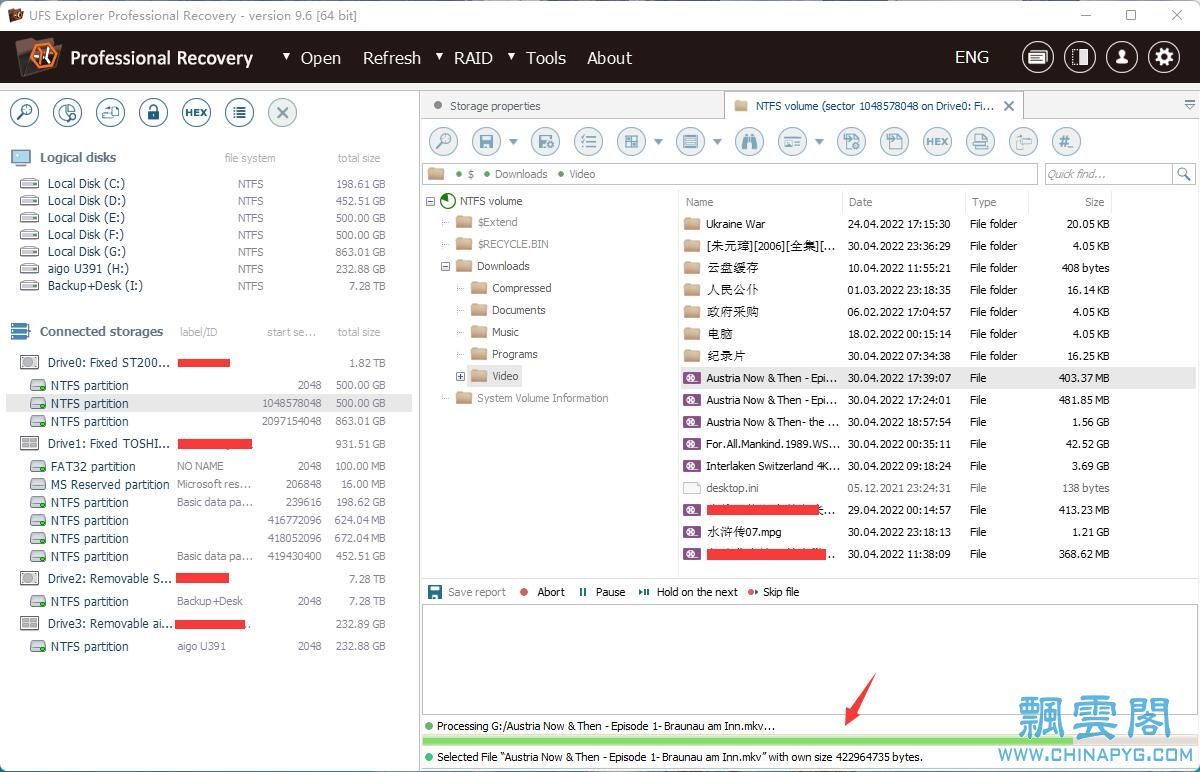Screen dimensions: 1200x772
Task: Click the padlock decrypt storage icon
Action: (153, 112)
